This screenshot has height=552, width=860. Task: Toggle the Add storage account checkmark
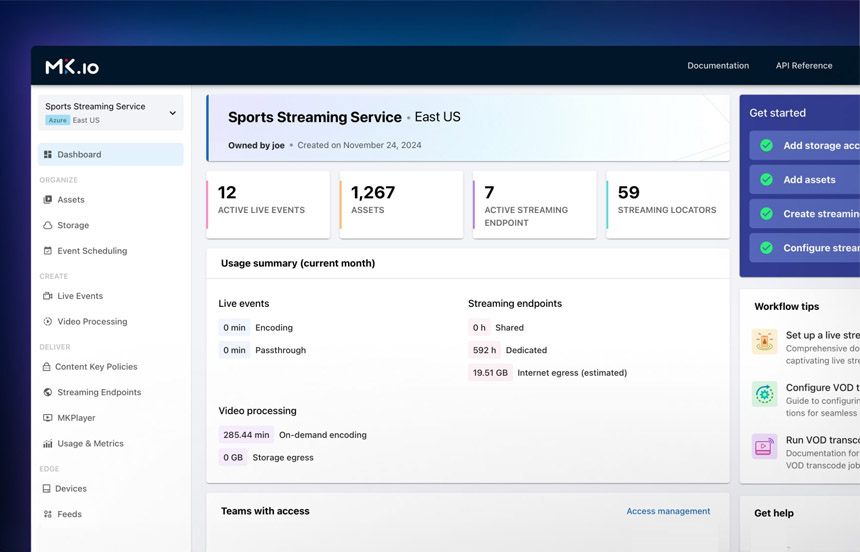pos(766,145)
